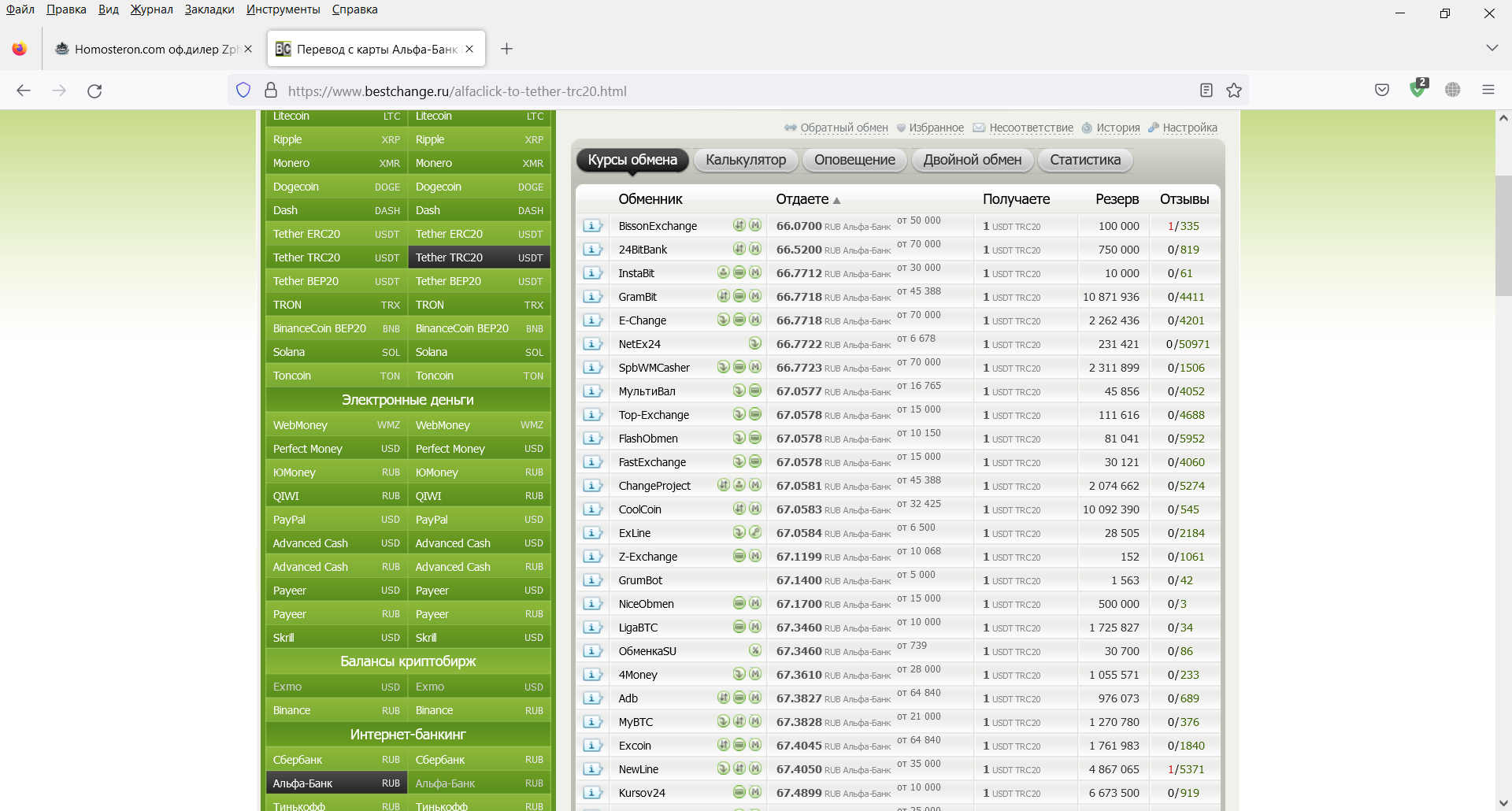Click the page vertical scrollbar thumb

click(x=1503, y=236)
